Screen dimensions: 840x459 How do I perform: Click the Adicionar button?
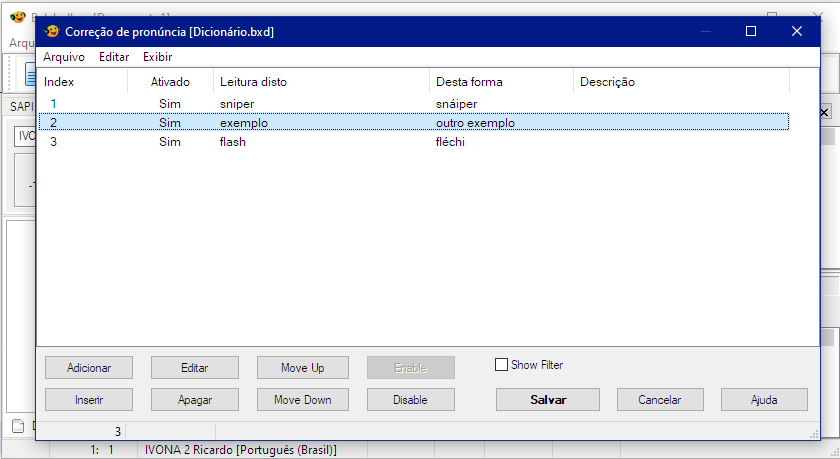tap(89, 368)
